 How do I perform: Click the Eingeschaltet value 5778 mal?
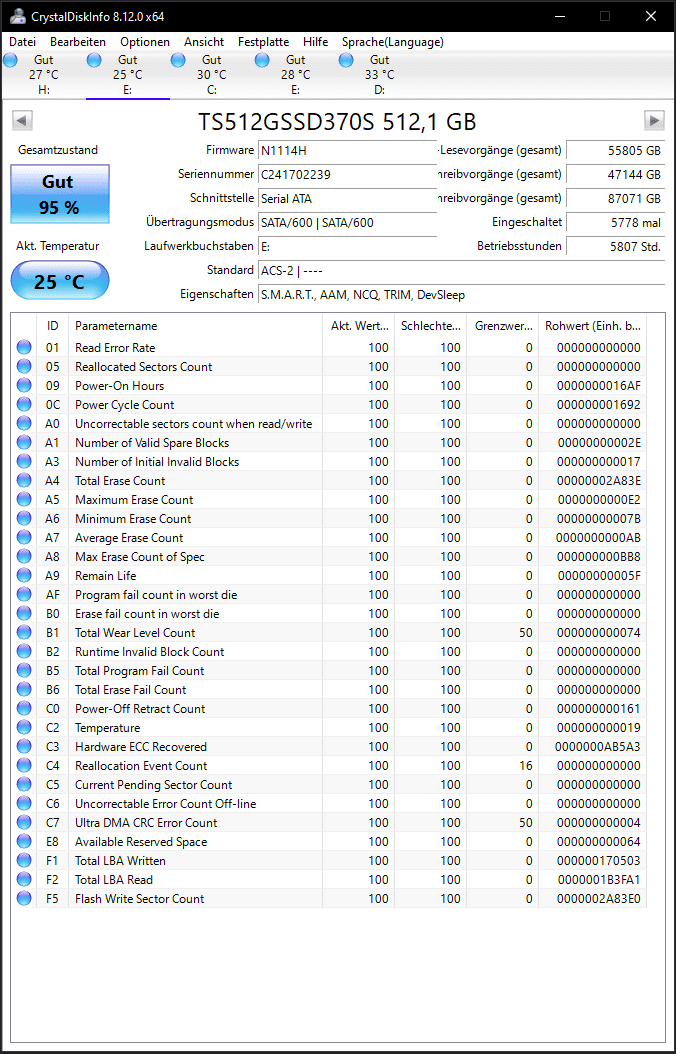[616, 222]
